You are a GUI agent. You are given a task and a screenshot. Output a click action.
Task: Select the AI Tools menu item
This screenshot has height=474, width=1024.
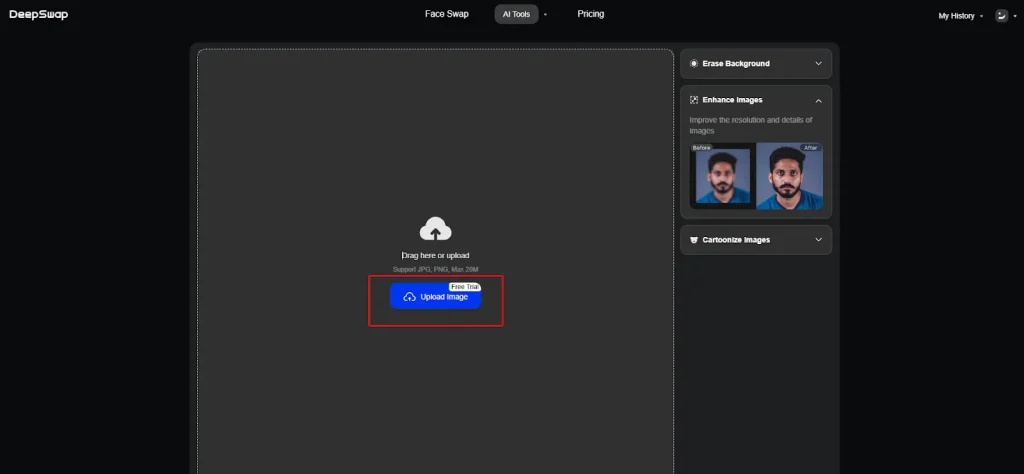click(x=517, y=14)
